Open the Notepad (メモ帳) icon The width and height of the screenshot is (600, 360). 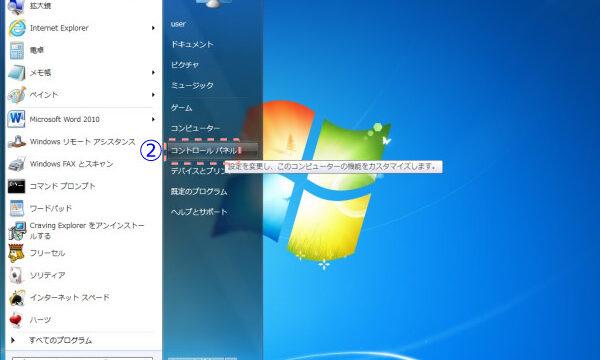pos(17,73)
